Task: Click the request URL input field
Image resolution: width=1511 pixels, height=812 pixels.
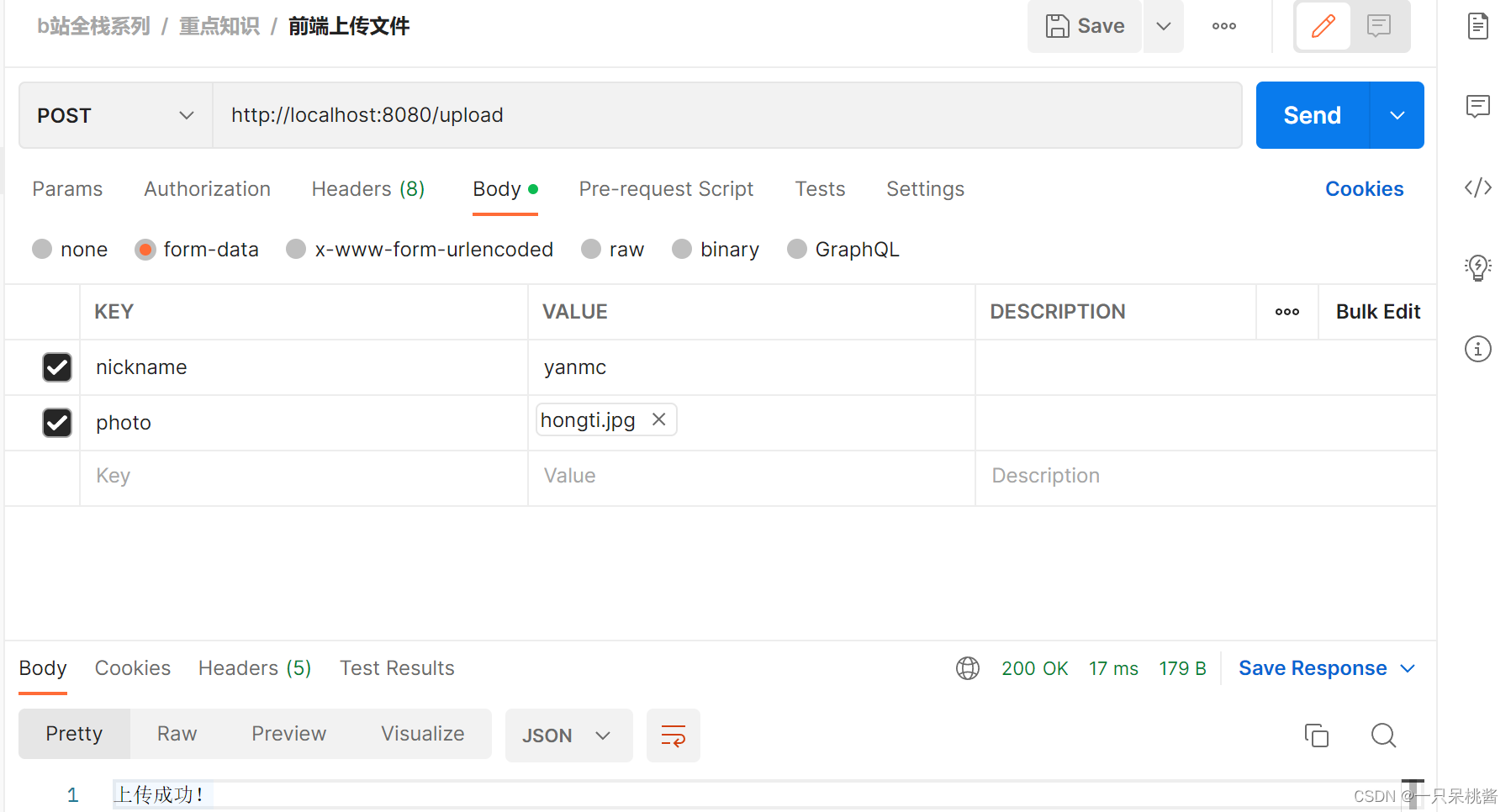Action: coord(727,115)
